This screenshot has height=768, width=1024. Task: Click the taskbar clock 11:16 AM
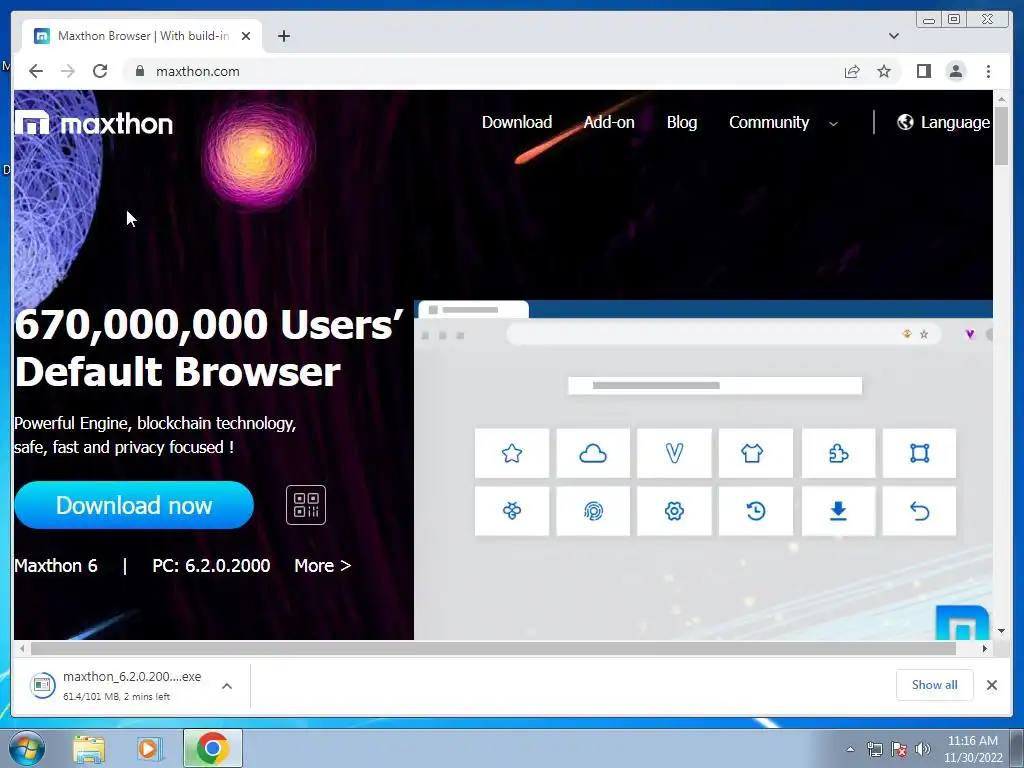click(x=973, y=749)
